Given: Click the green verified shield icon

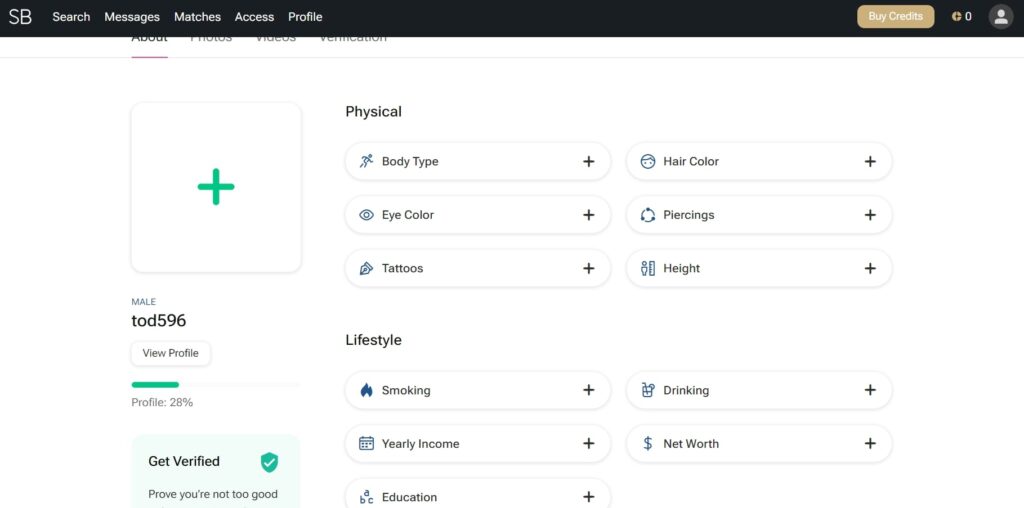Looking at the screenshot, I should tap(269, 462).
